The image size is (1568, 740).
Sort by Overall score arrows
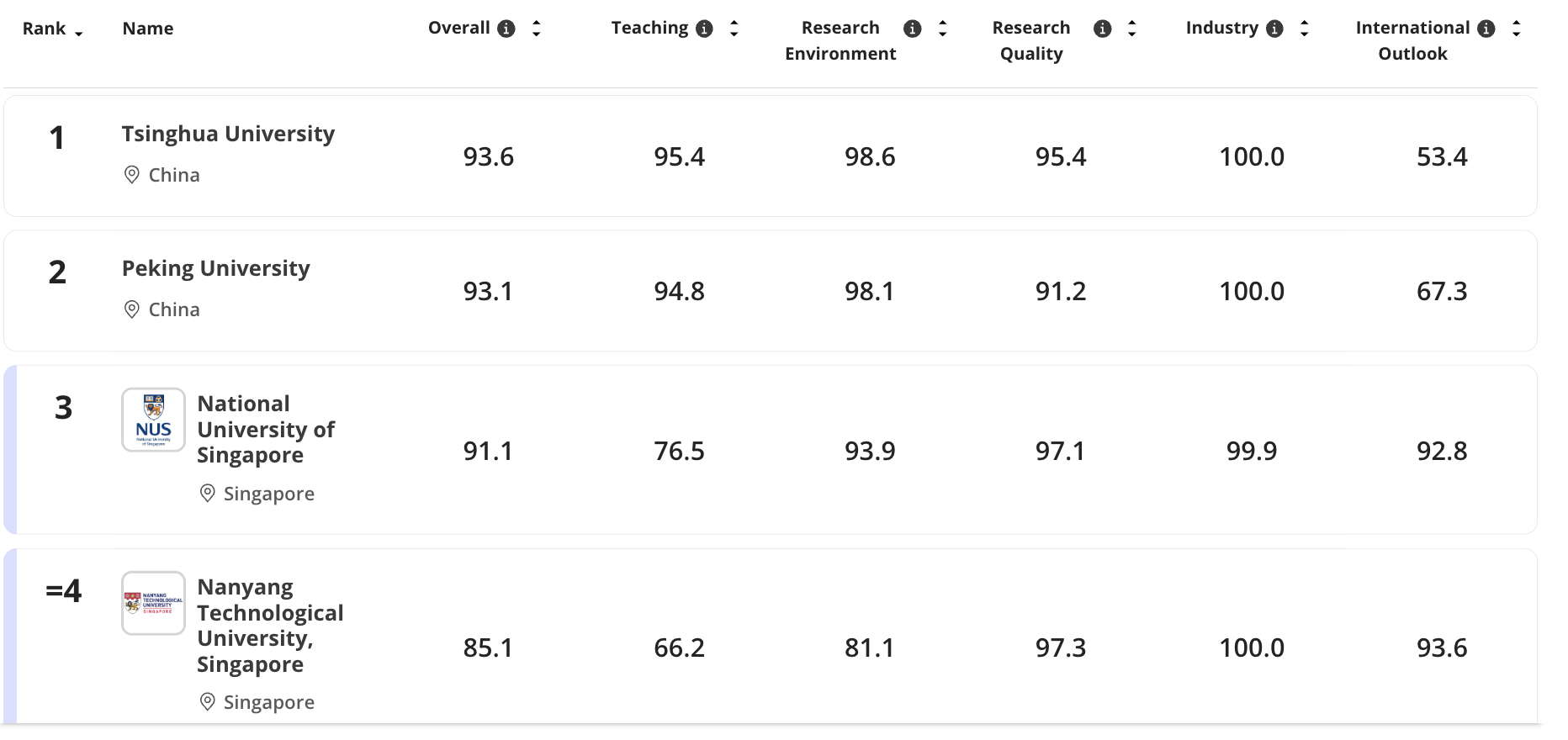click(536, 29)
